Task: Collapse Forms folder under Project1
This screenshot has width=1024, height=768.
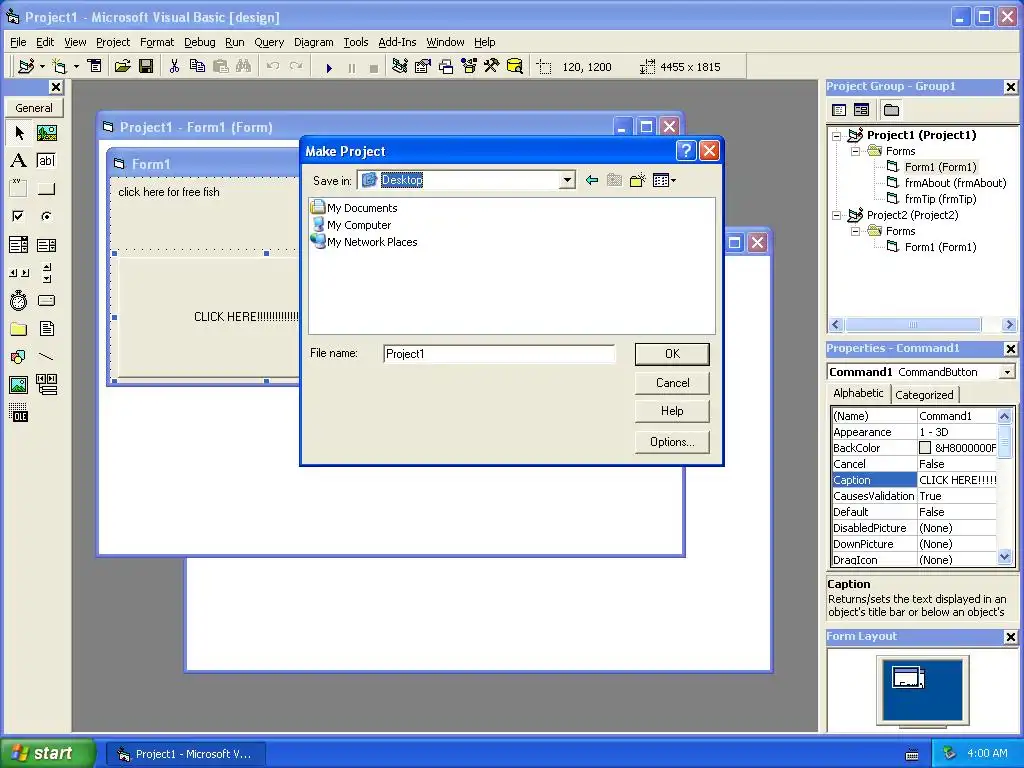Action: click(x=856, y=152)
